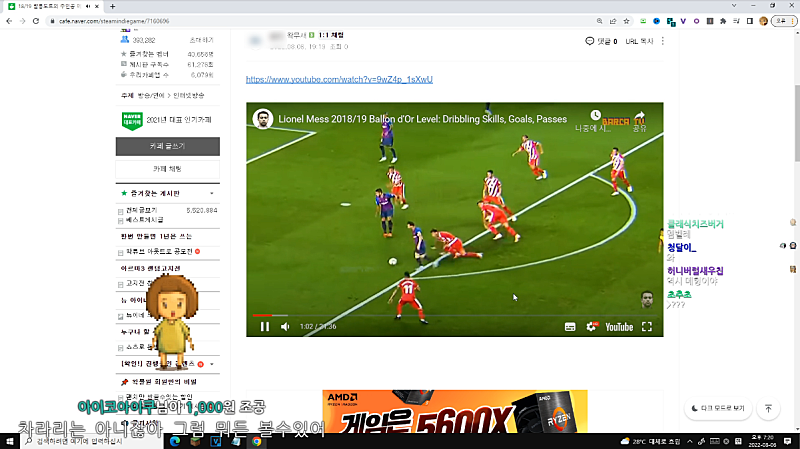Screen dimensions: 800x449
Task: Open the post three-dot more menu
Action: point(663,41)
